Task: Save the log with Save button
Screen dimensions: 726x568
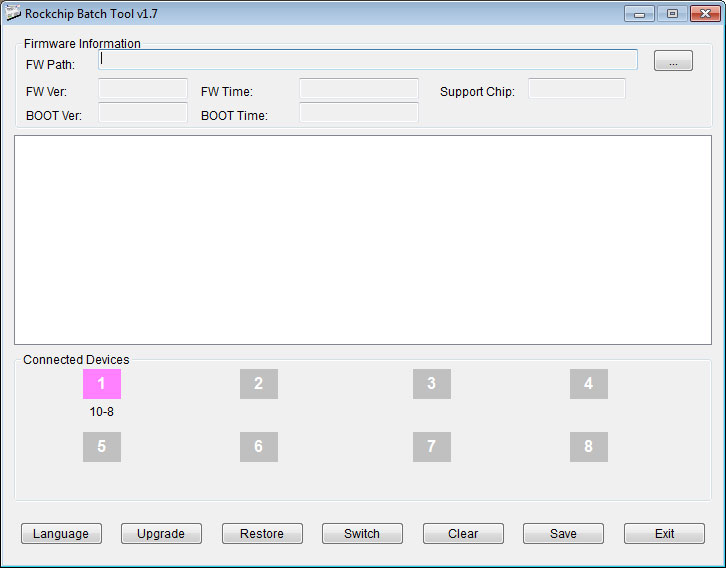Action: [x=563, y=534]
